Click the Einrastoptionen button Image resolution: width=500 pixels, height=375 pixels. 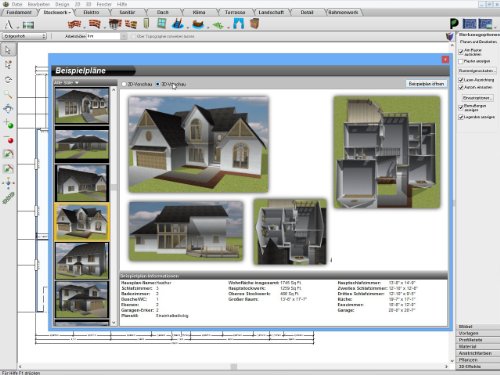tap(477, 98)
